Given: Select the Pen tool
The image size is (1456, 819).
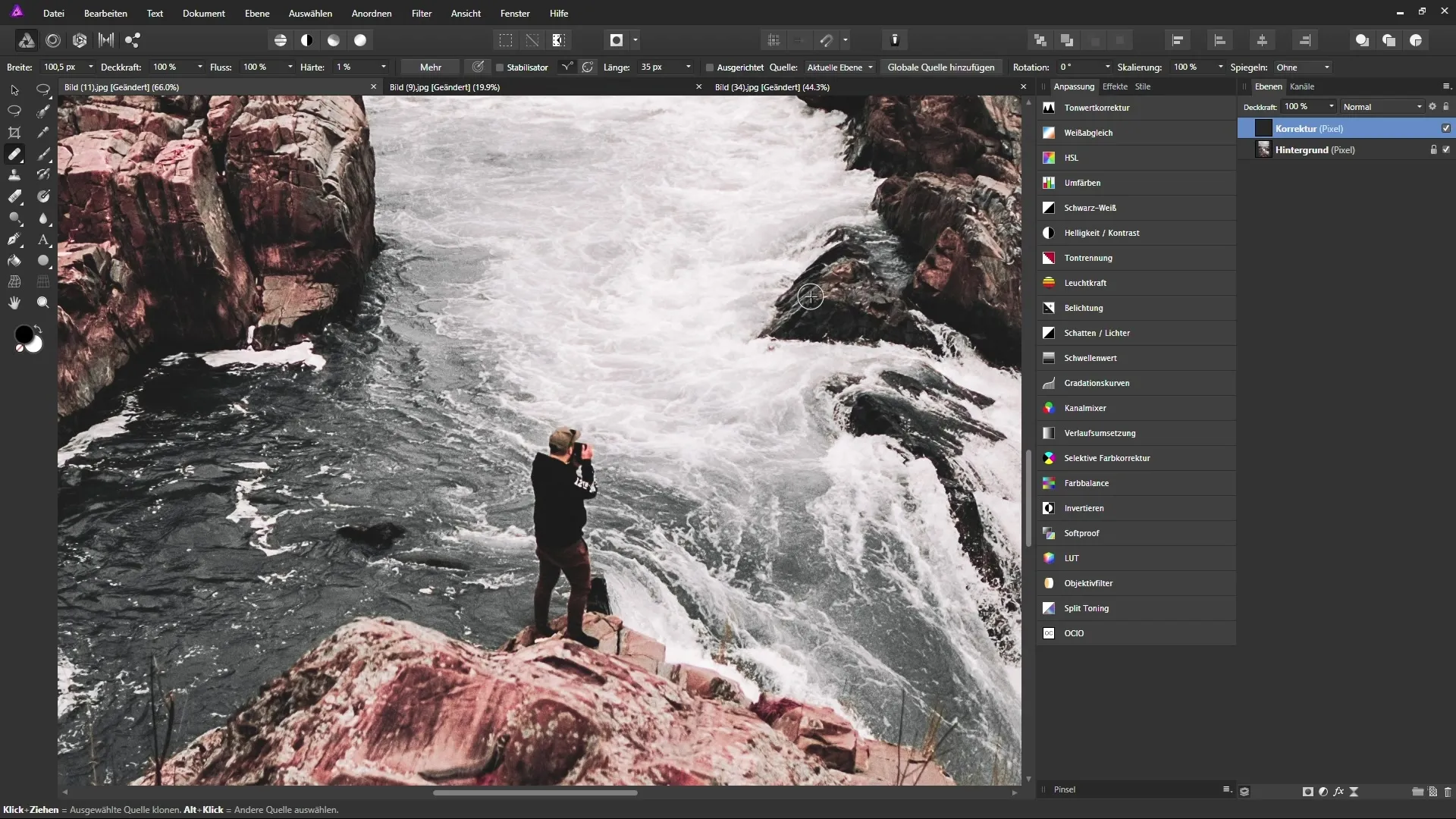Looking at the screenshot, I should pos(14,239).
